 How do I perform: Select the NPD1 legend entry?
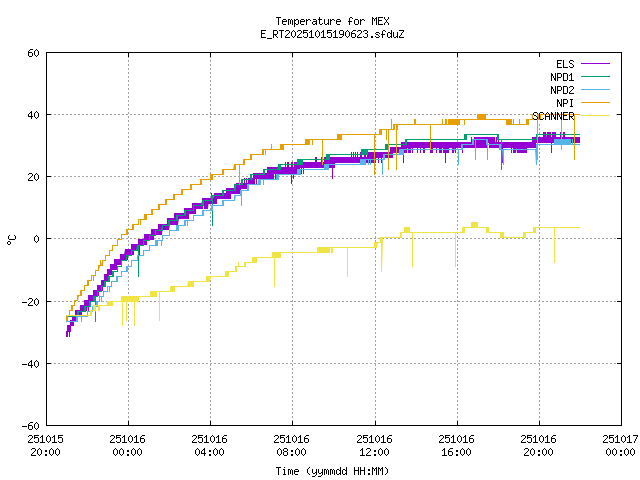(561, 77)
